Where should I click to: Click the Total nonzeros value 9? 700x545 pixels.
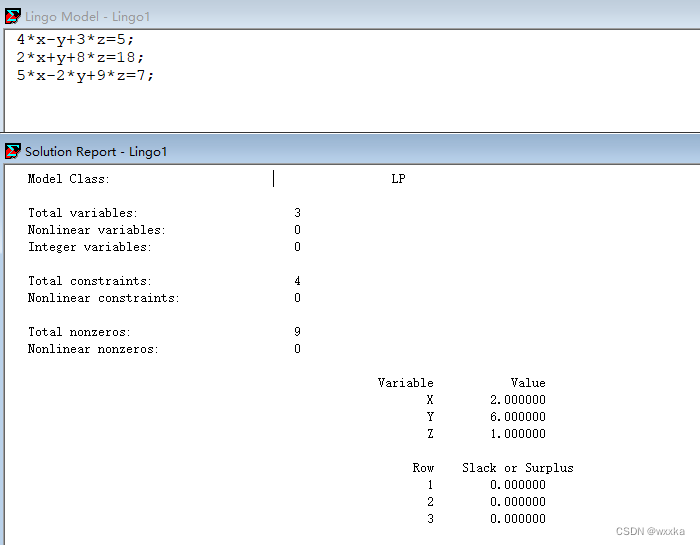point(297,332)
